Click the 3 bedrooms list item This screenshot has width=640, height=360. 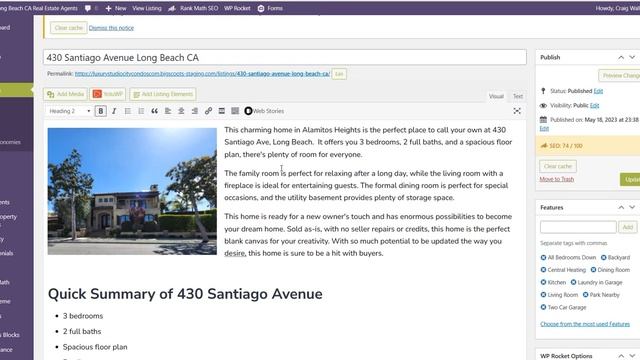83,316
